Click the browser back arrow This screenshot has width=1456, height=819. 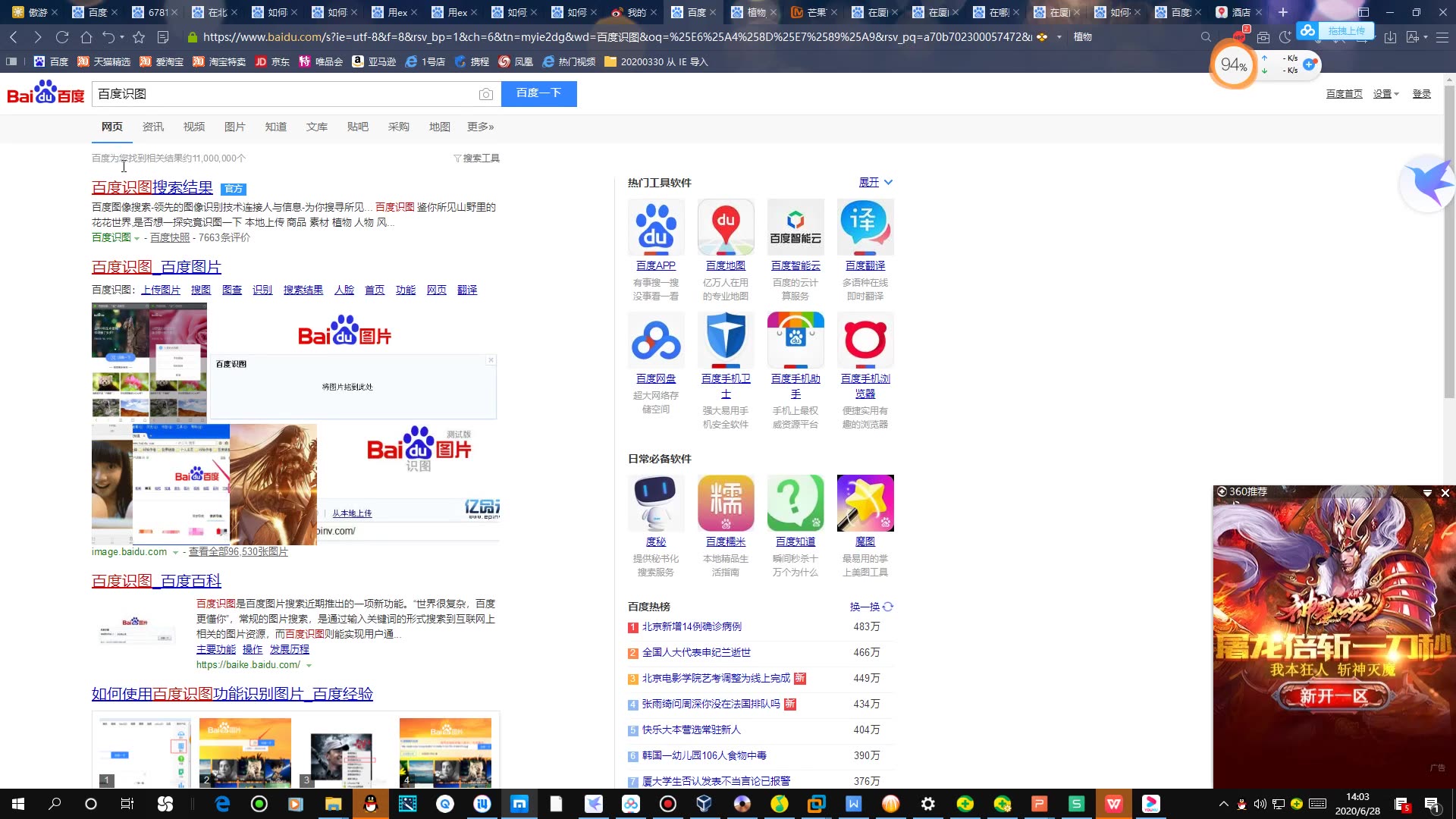coord(14,36)
